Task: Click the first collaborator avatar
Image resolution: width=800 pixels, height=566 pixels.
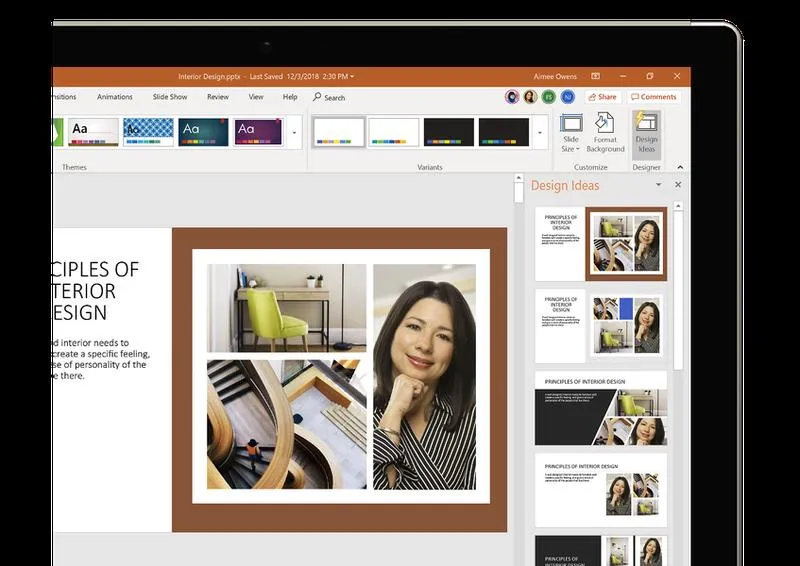Action: [x=512, y=96]
